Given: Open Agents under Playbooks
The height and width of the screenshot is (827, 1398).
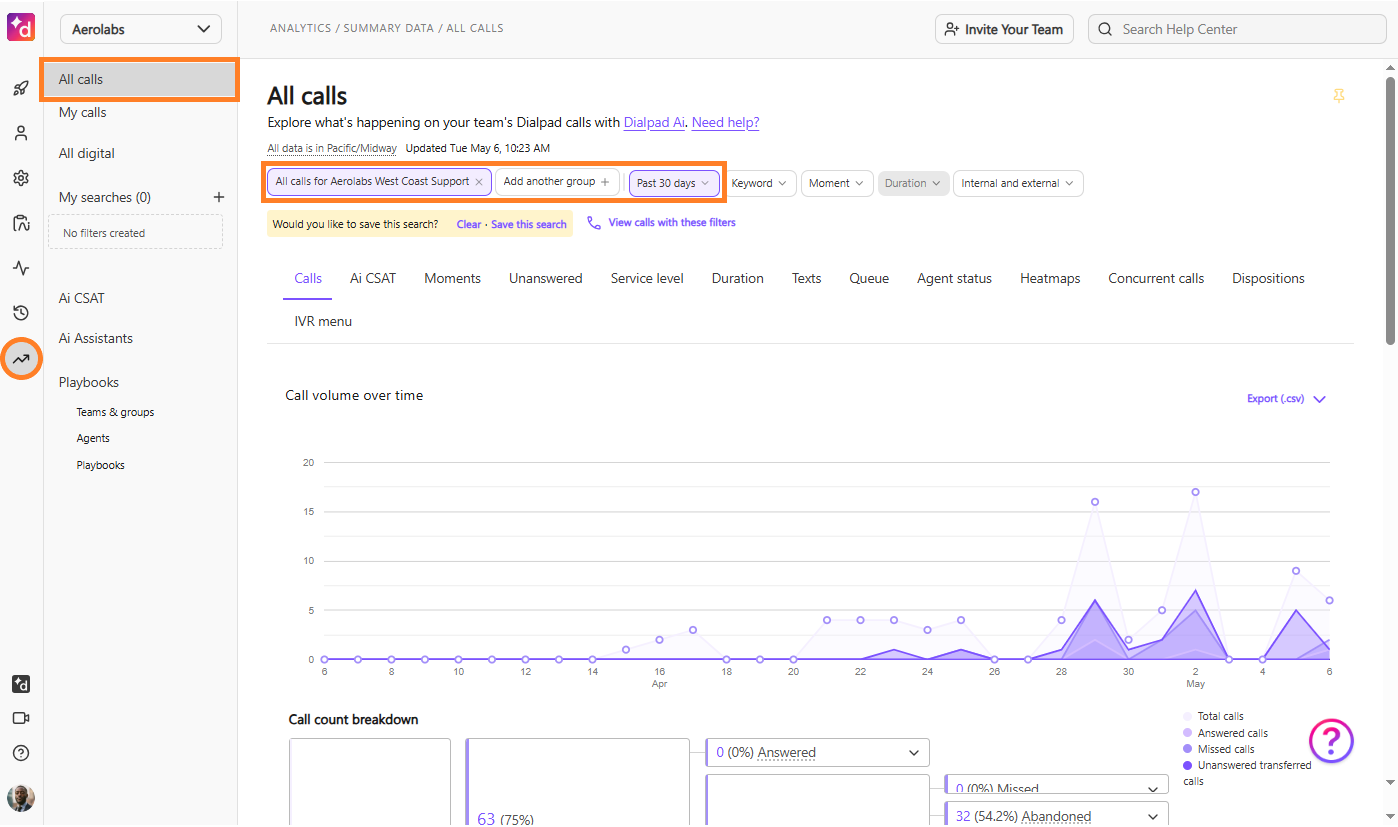Looking at the screenshot, I should pos(93,438).
